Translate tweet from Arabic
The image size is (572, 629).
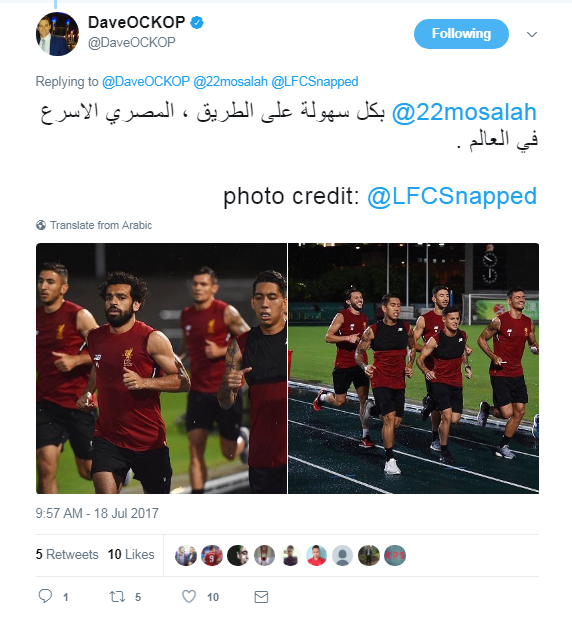tap(101, 225)
